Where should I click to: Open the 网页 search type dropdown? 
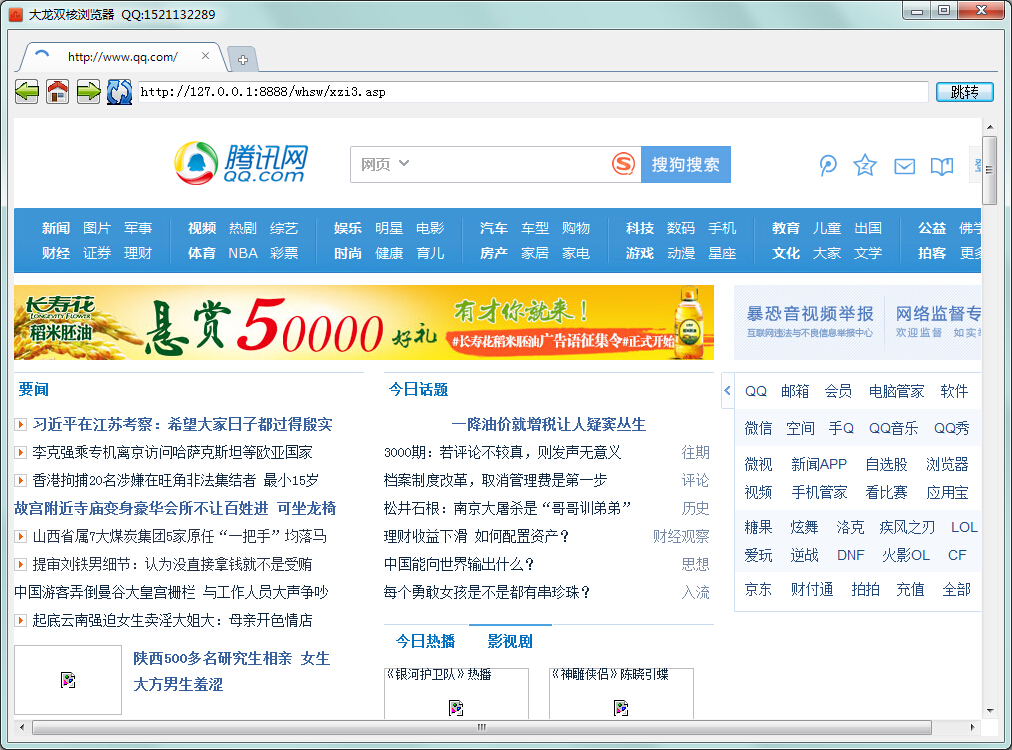[385, 164]
